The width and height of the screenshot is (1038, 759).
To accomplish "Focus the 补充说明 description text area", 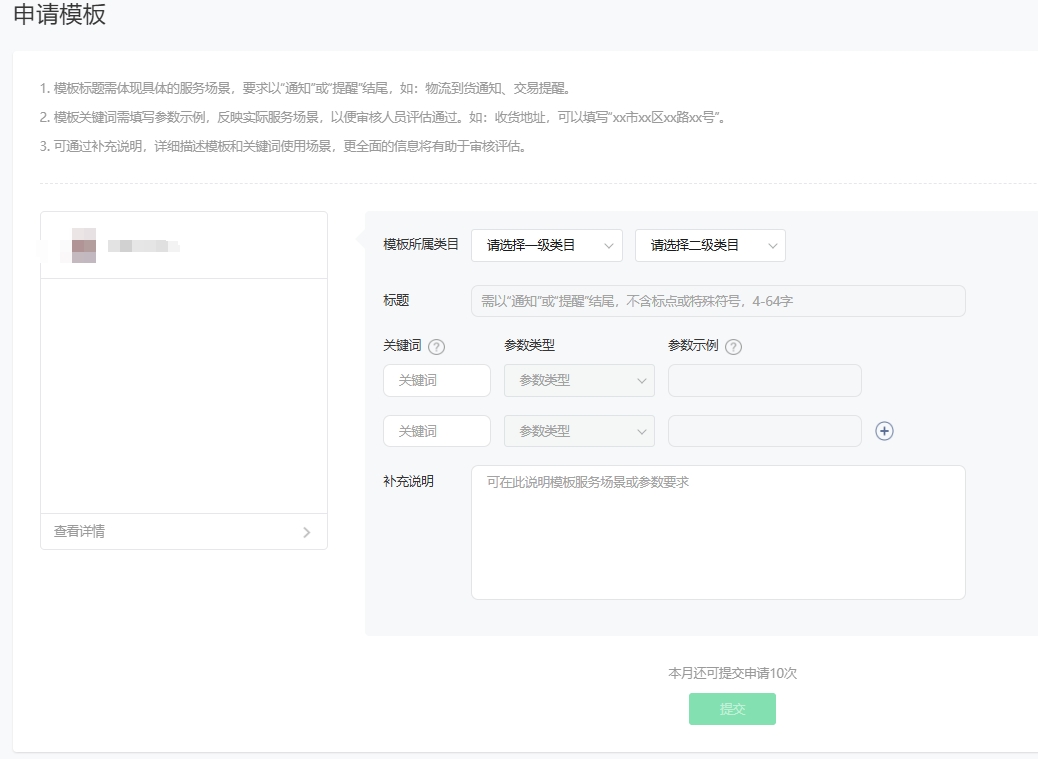I will point(718,530).
